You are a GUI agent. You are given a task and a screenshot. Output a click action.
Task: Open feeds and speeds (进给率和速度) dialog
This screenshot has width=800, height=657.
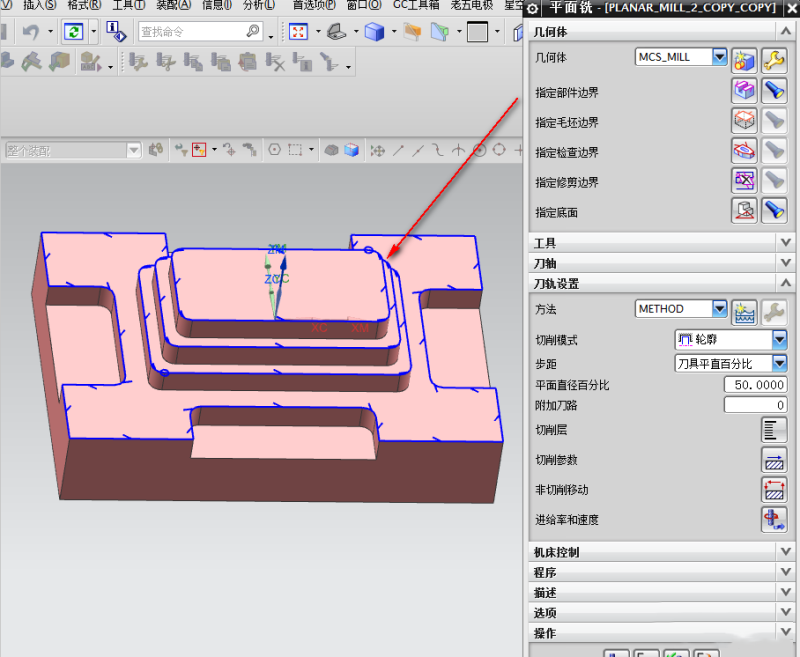pyautogui.click(x=774, y=519)
